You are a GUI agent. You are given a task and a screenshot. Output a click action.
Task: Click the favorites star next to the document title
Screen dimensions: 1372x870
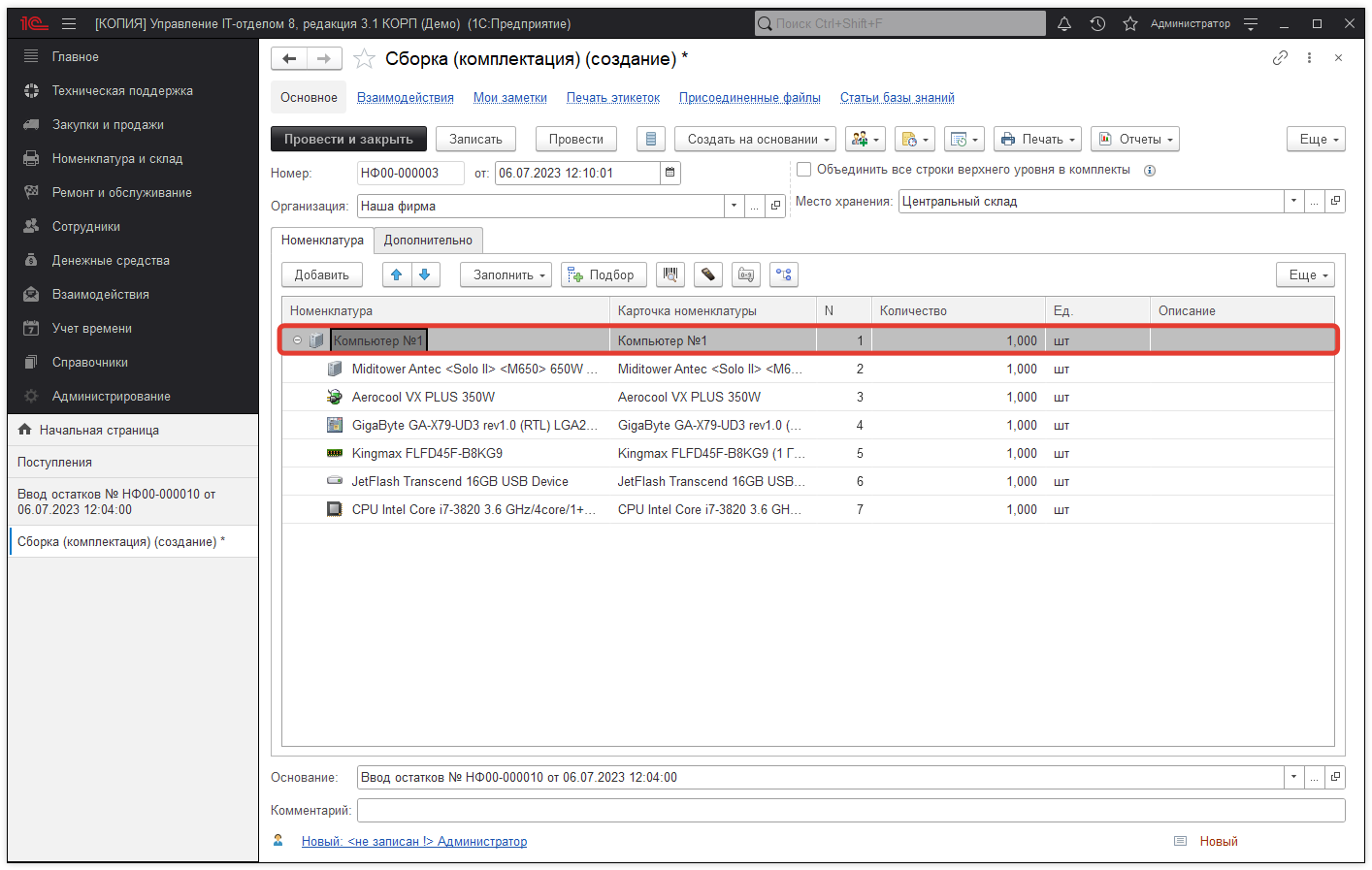364,59
